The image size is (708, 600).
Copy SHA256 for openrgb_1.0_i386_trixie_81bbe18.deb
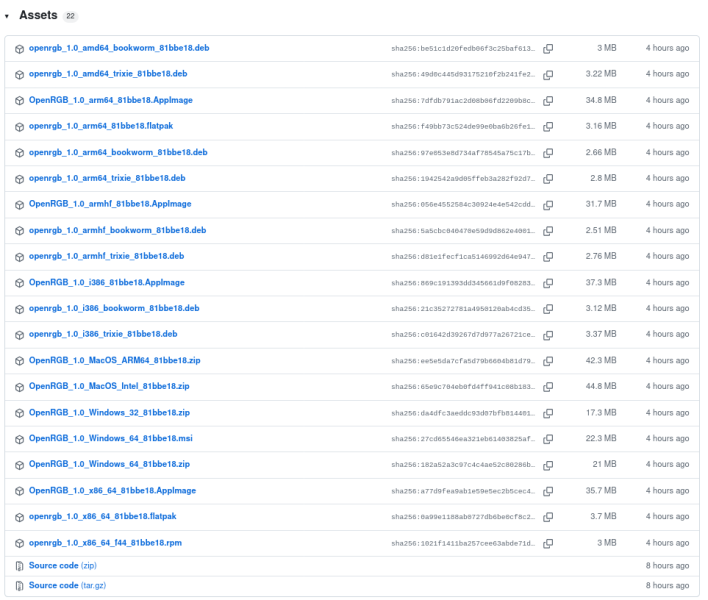click(548, 335)
